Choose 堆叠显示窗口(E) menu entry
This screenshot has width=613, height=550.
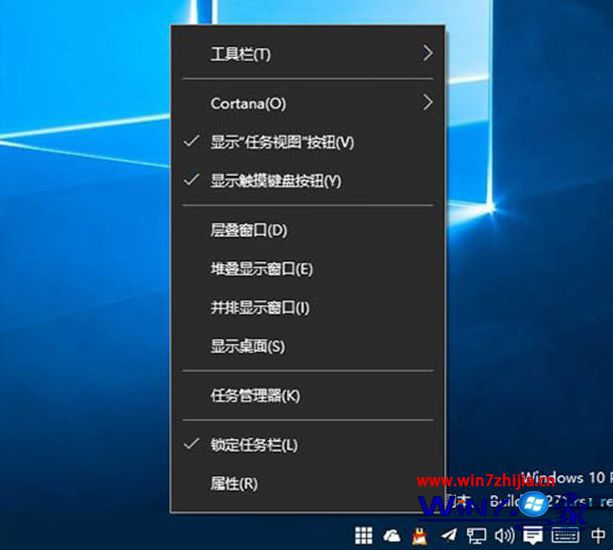tap(261, 269)
